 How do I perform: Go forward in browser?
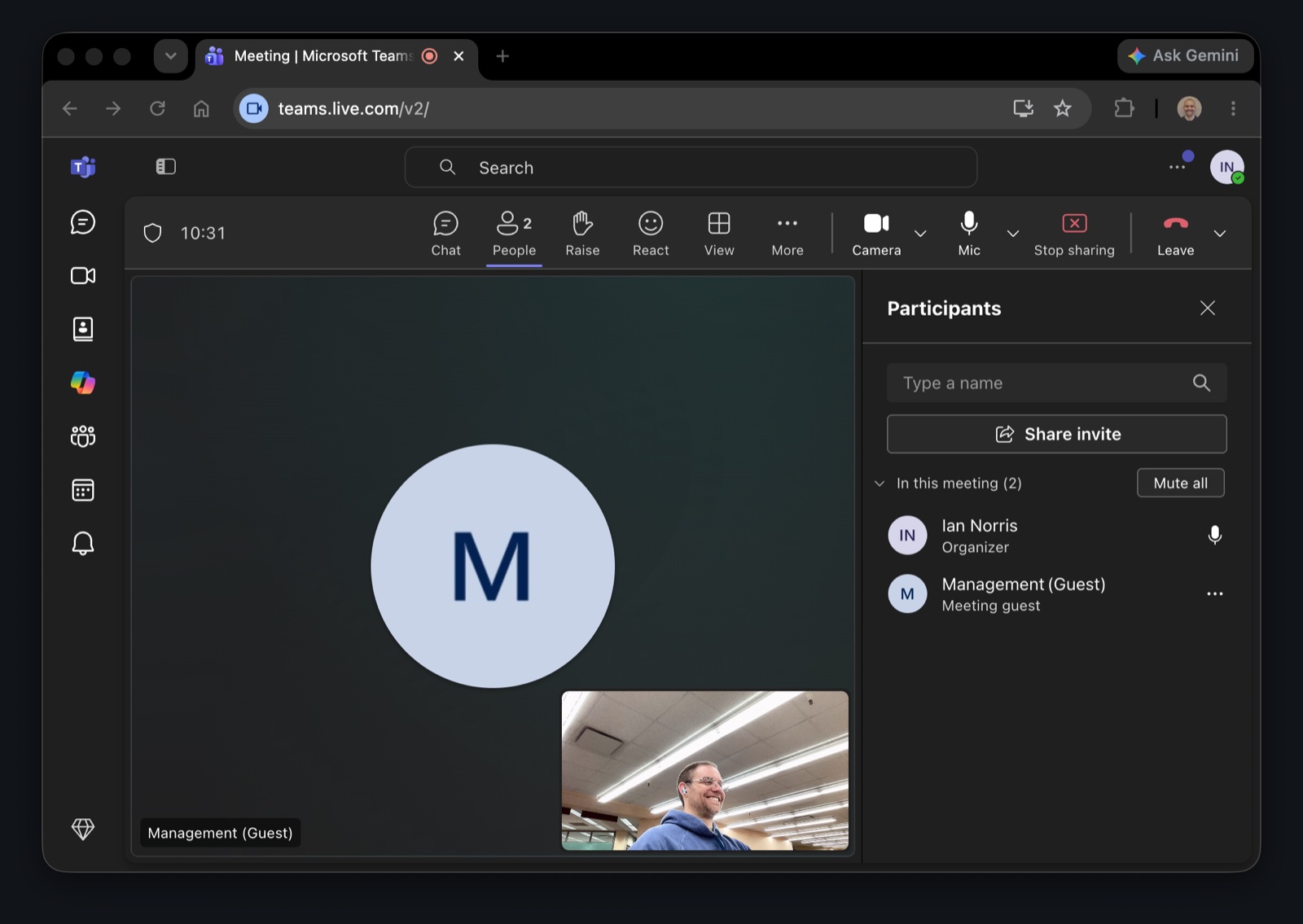tap(114, 108)
